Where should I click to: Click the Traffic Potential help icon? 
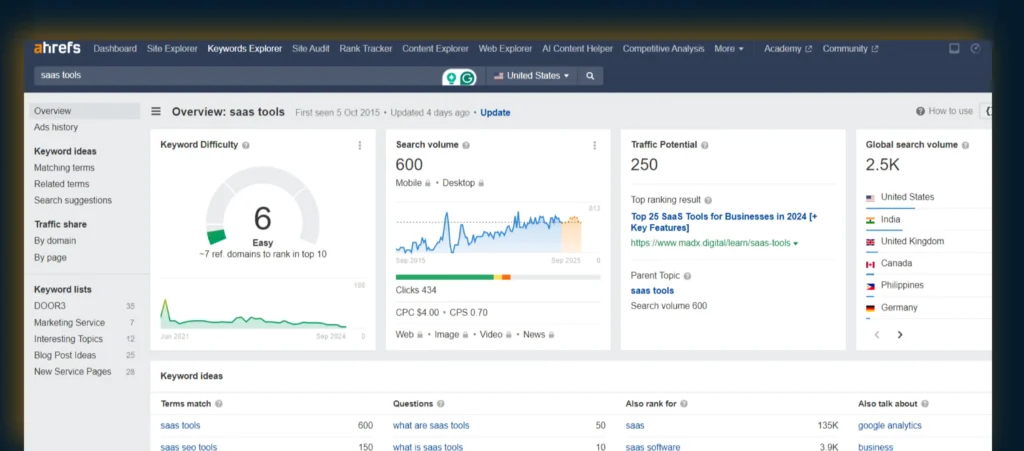(705, 145)
